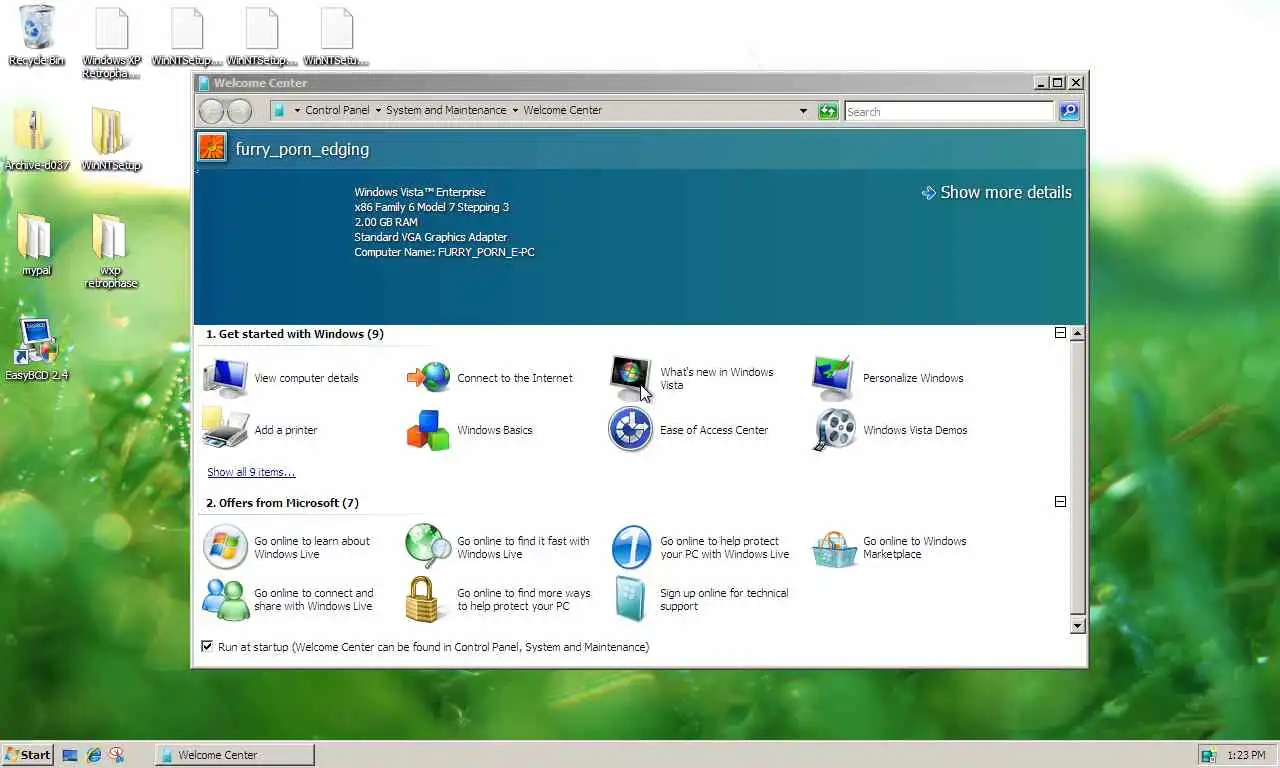Click Show all 9 items link
Image resolution: width=1280 pixels, height=768 pixels.
(251, 472)
